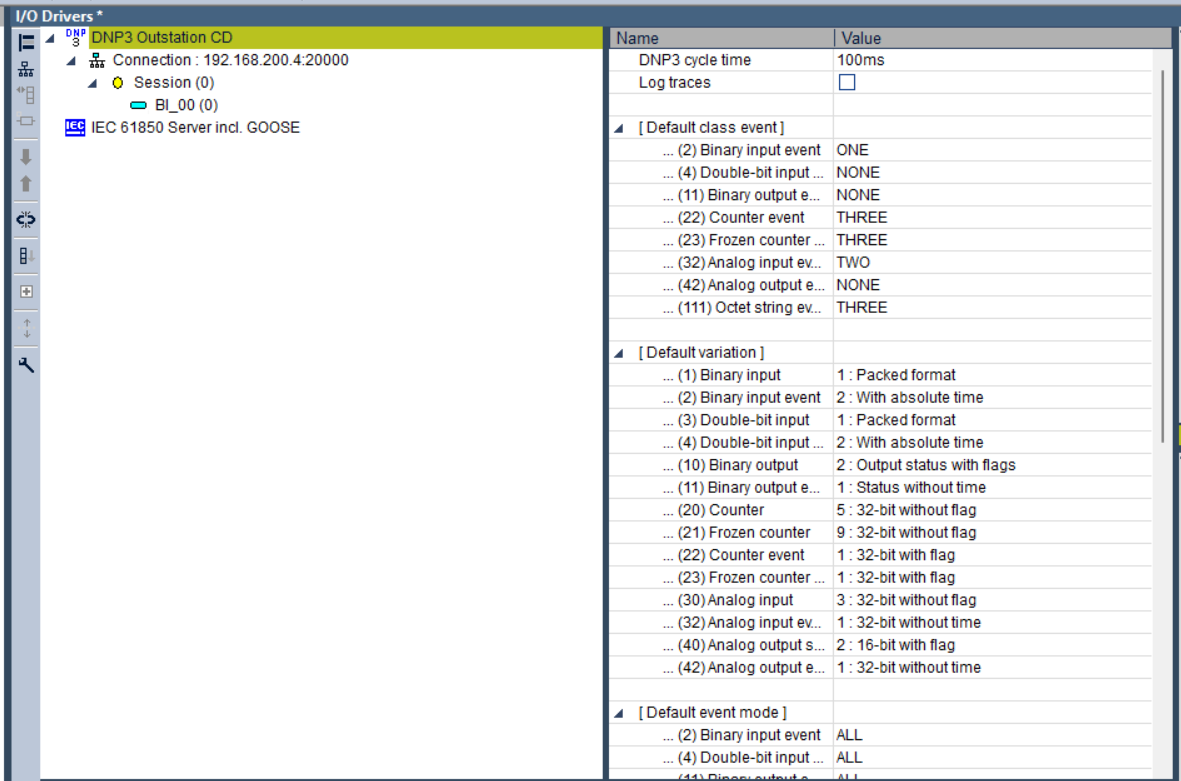
Task: Open the wrench tools icon
Action: coord(26,365)
